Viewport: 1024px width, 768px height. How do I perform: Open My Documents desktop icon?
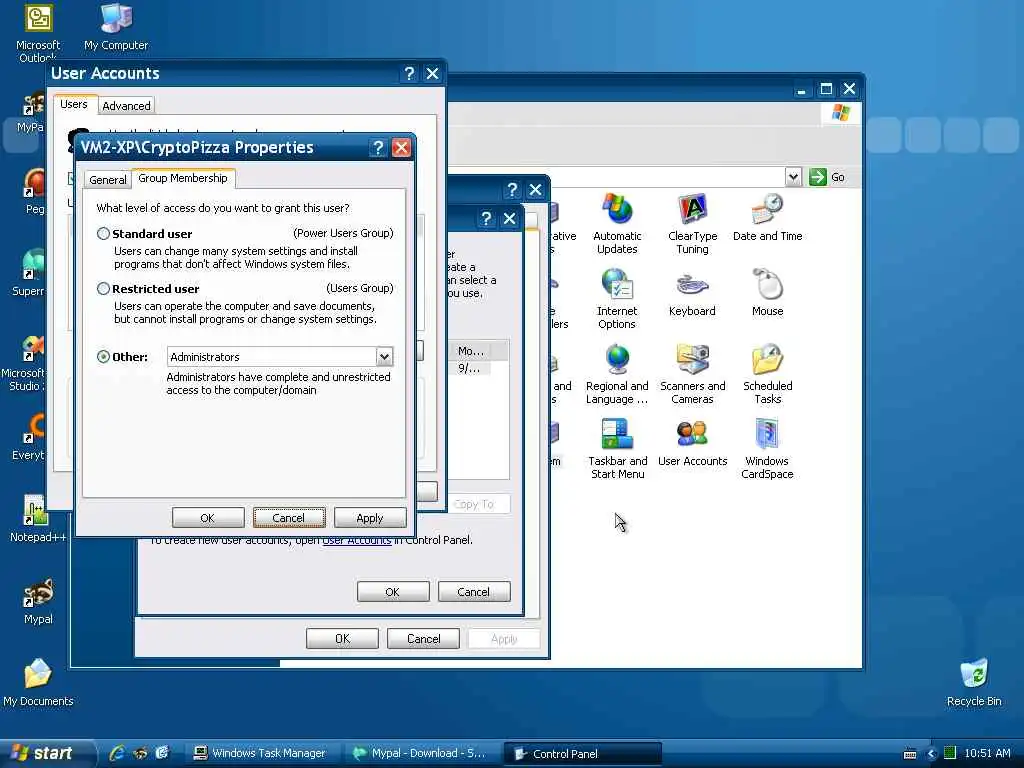pos(38,683)
